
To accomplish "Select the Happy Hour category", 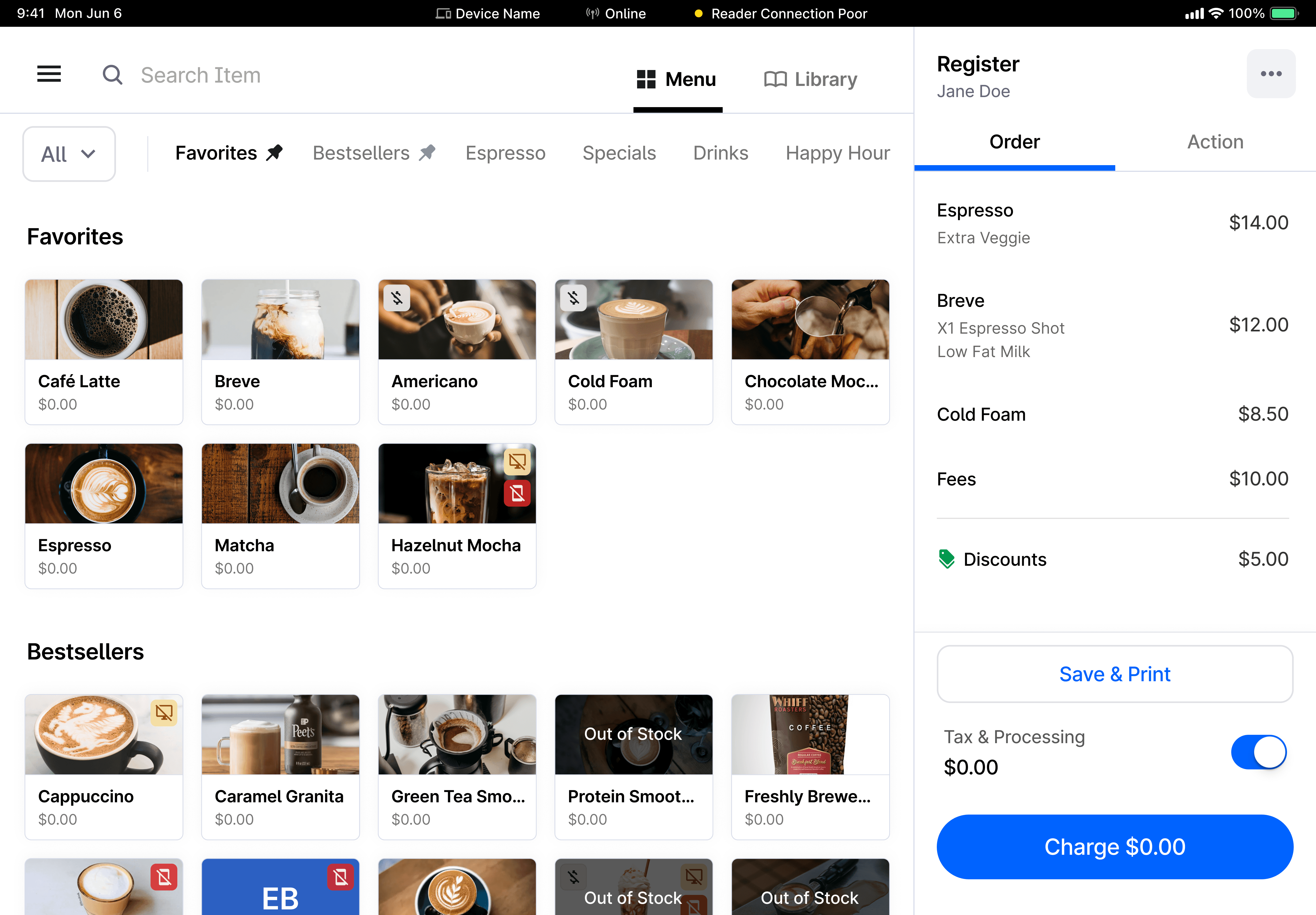I will coord(838,153).
